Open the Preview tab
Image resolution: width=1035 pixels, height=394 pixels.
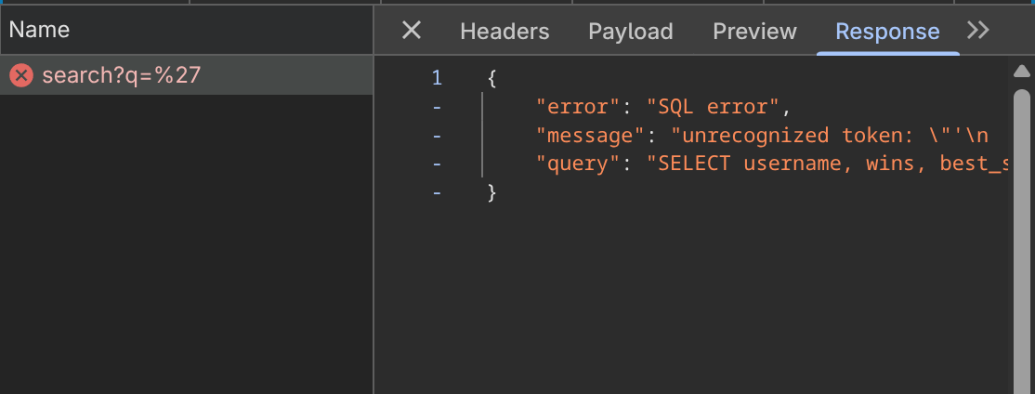[x=754, y=31]
